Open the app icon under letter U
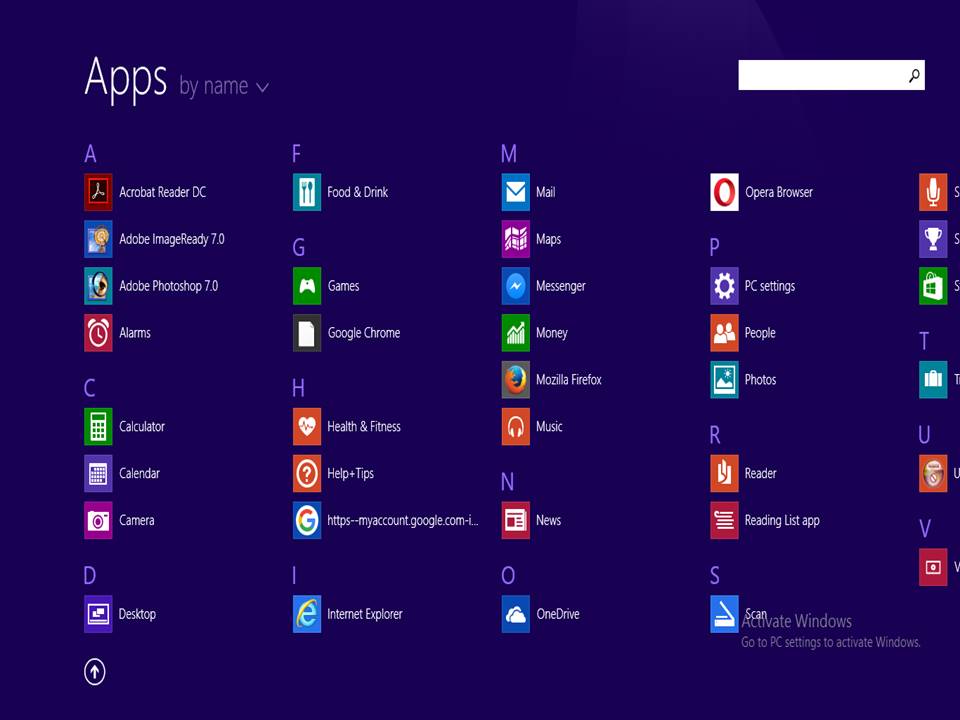This screenshot has width=960, height=720. (x=933, y=473)
